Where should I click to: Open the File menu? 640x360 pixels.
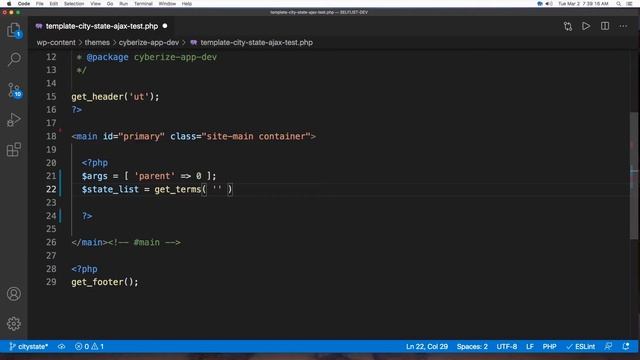40,4
